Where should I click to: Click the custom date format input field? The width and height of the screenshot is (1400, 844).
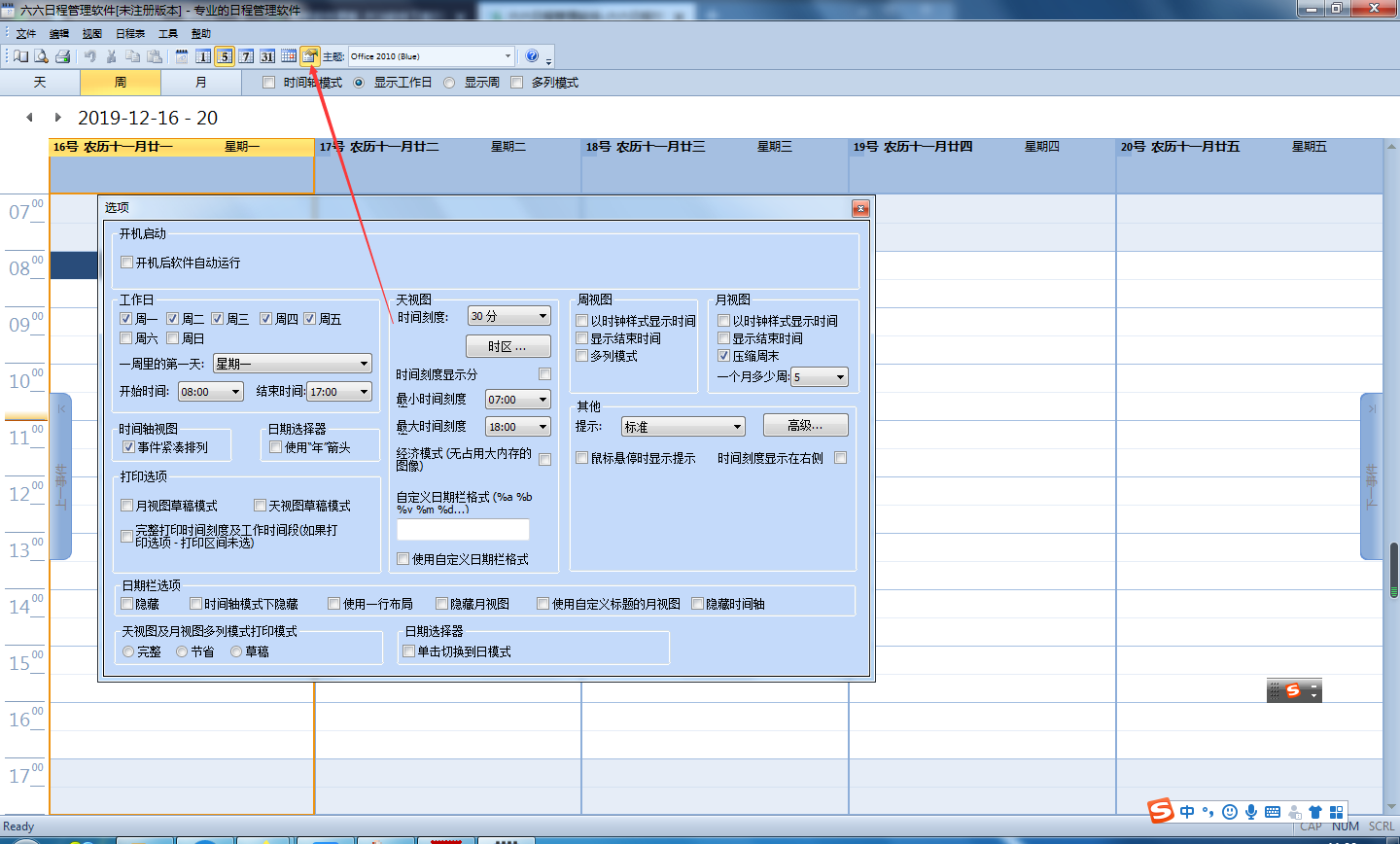point(463,530)
